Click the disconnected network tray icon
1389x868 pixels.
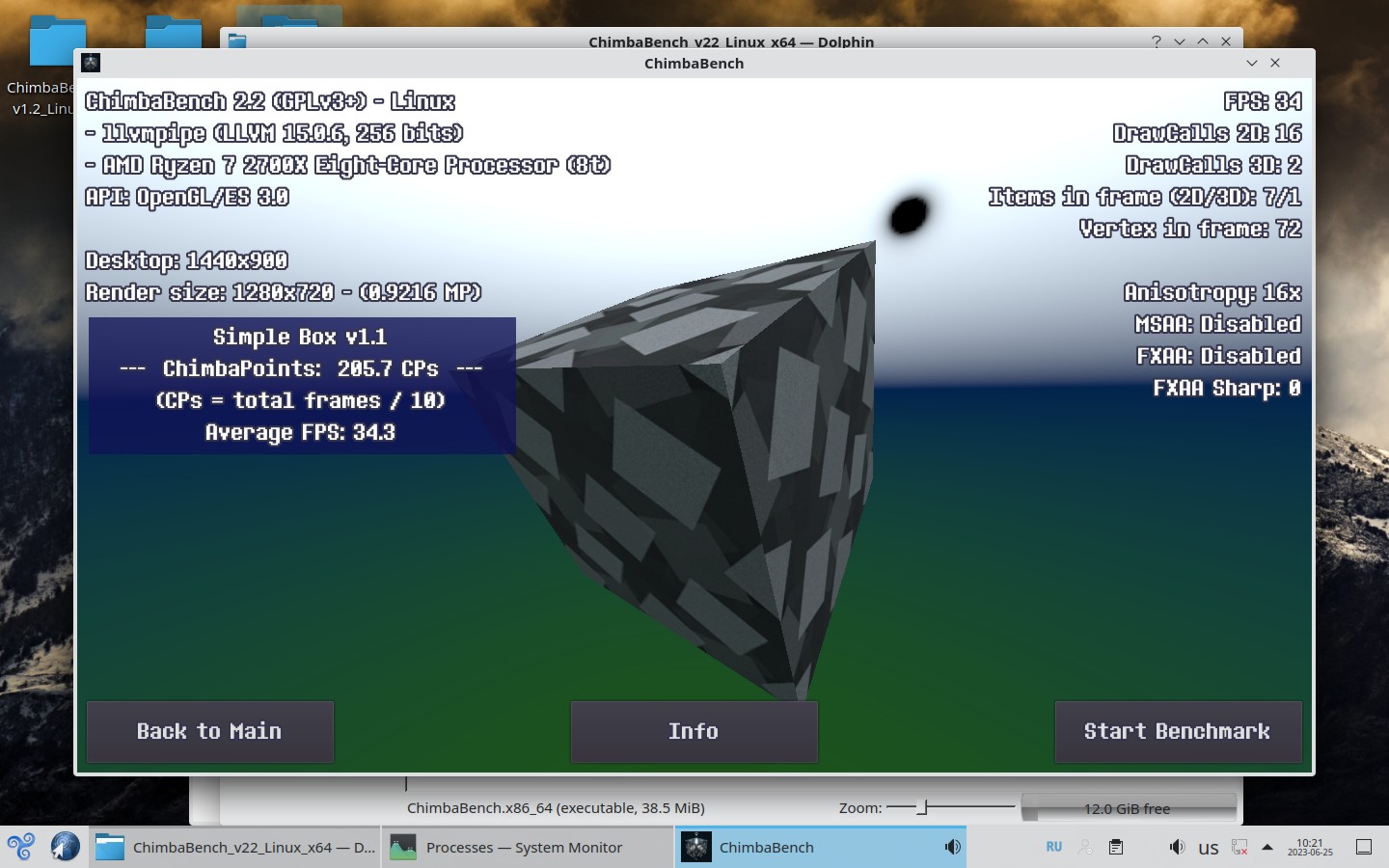(x=1239, y=847)
